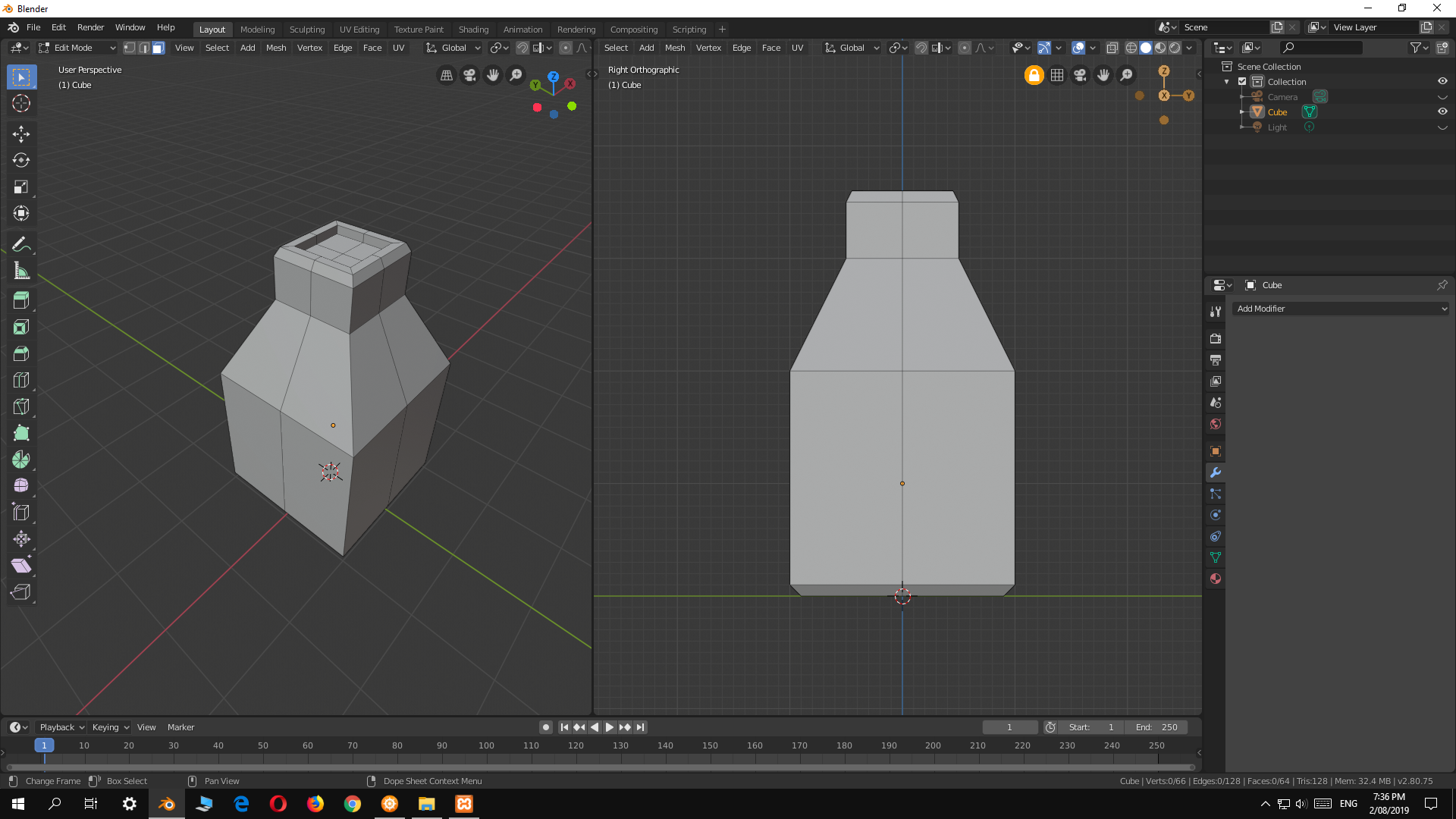1456x819 pixels.
Task: Select the 3D Cursor tool
Action: 21,104
